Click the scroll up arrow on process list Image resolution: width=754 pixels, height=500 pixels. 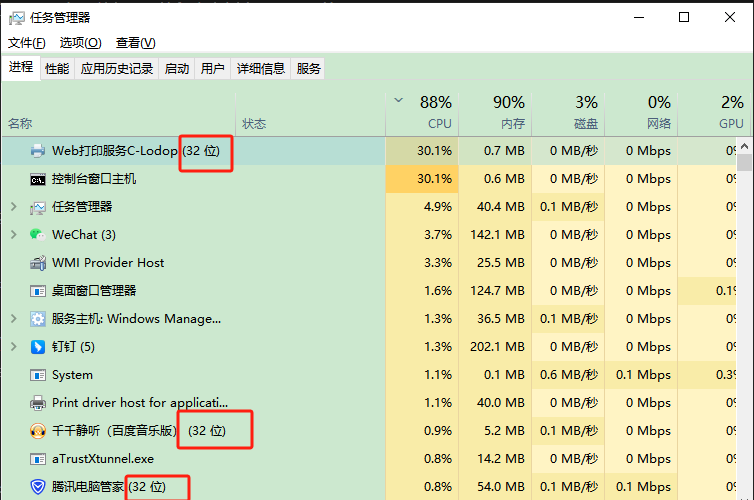[744, 146]
